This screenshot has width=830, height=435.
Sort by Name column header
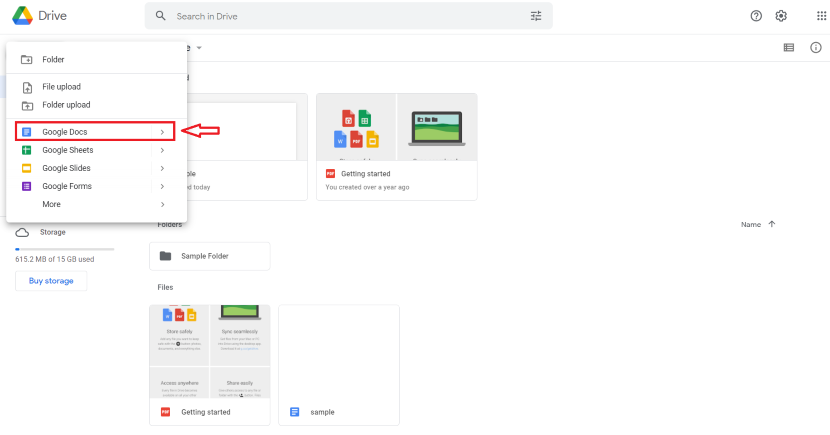751,224
